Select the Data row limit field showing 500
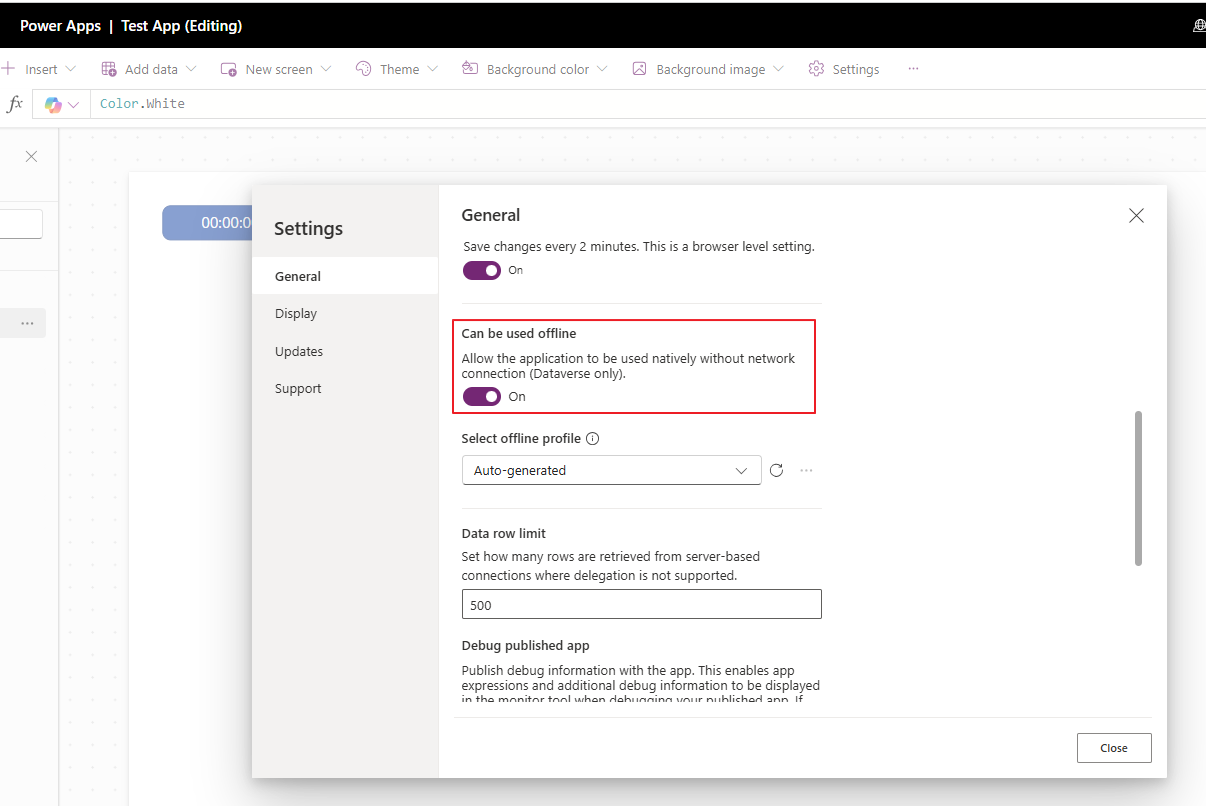 tap(641, 604)
